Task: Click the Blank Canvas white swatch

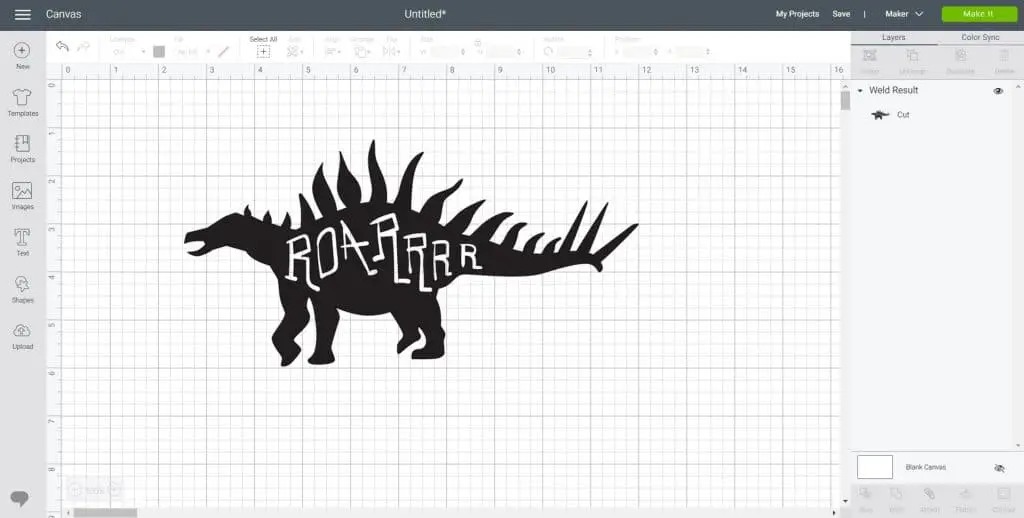Action: (874, 467)
